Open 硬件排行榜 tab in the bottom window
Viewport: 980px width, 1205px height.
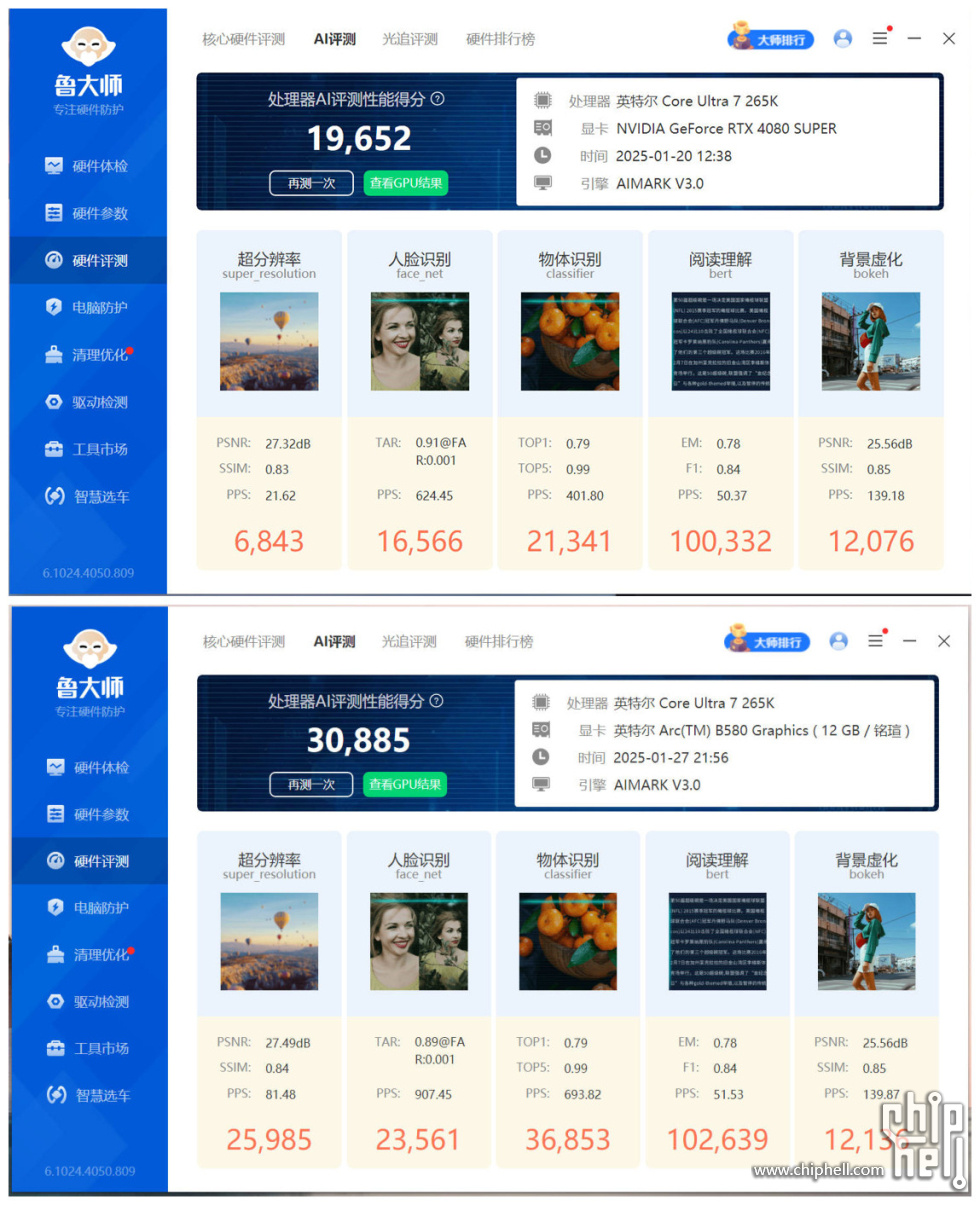tap(499, 641)
